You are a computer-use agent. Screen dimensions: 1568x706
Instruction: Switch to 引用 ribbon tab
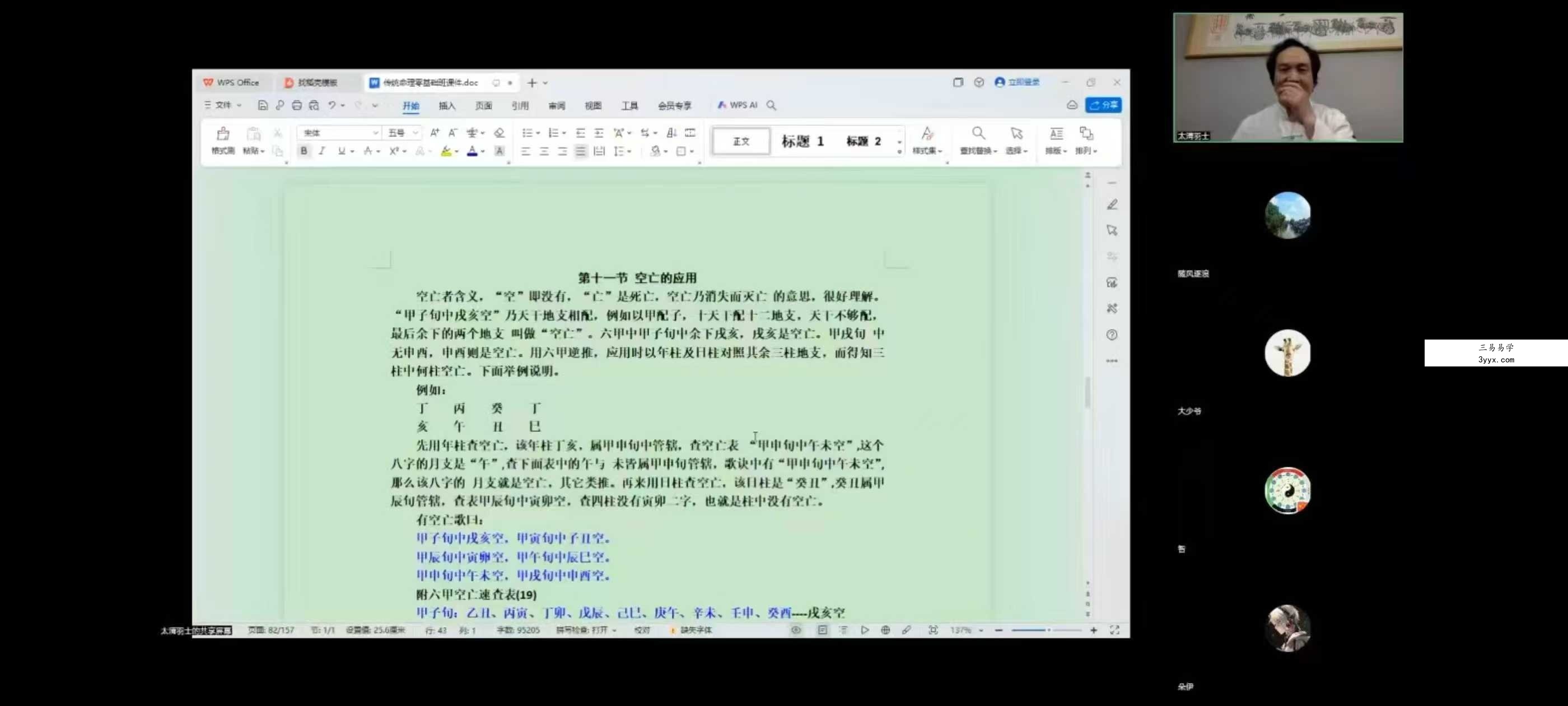[x=520, y=106]
